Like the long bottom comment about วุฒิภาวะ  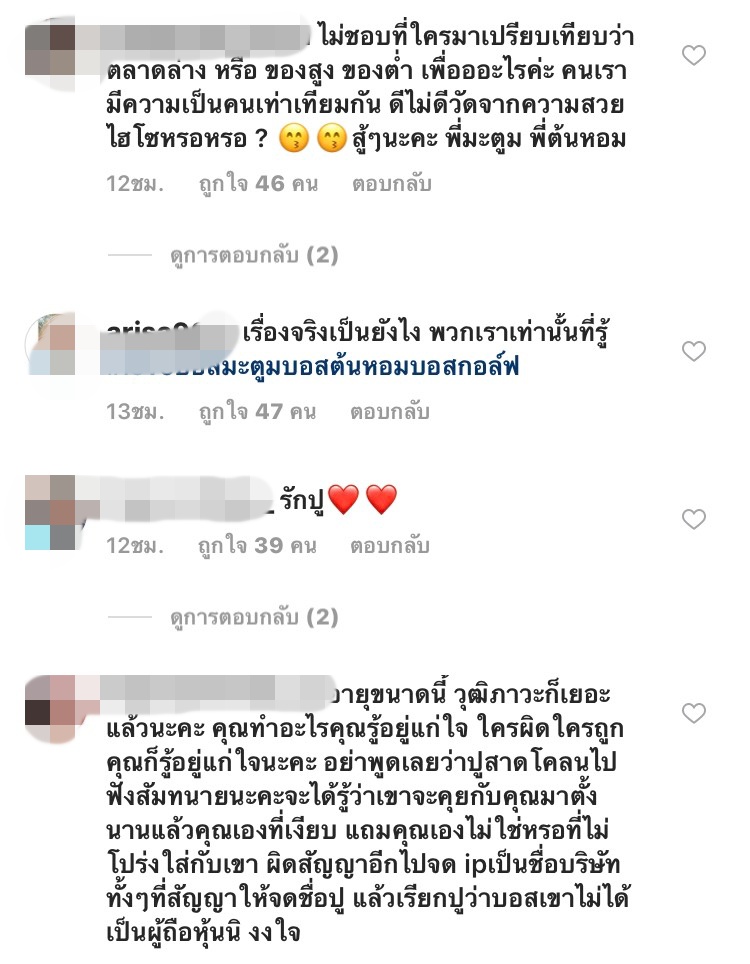coord(693,713)
